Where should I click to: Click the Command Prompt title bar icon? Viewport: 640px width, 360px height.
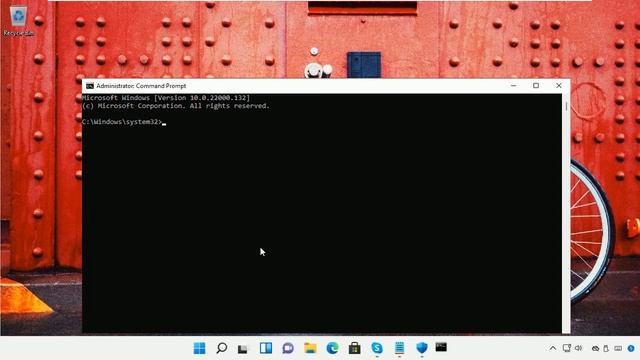click(x=90, y=86)
